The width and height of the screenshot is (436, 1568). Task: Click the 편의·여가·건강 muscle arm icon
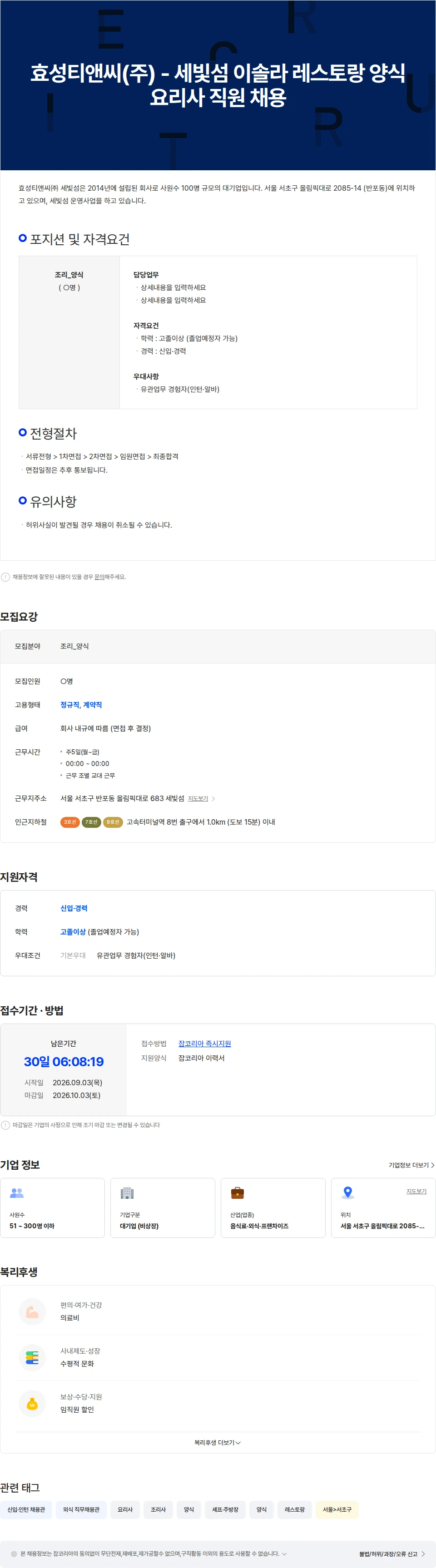(32, 1312)
